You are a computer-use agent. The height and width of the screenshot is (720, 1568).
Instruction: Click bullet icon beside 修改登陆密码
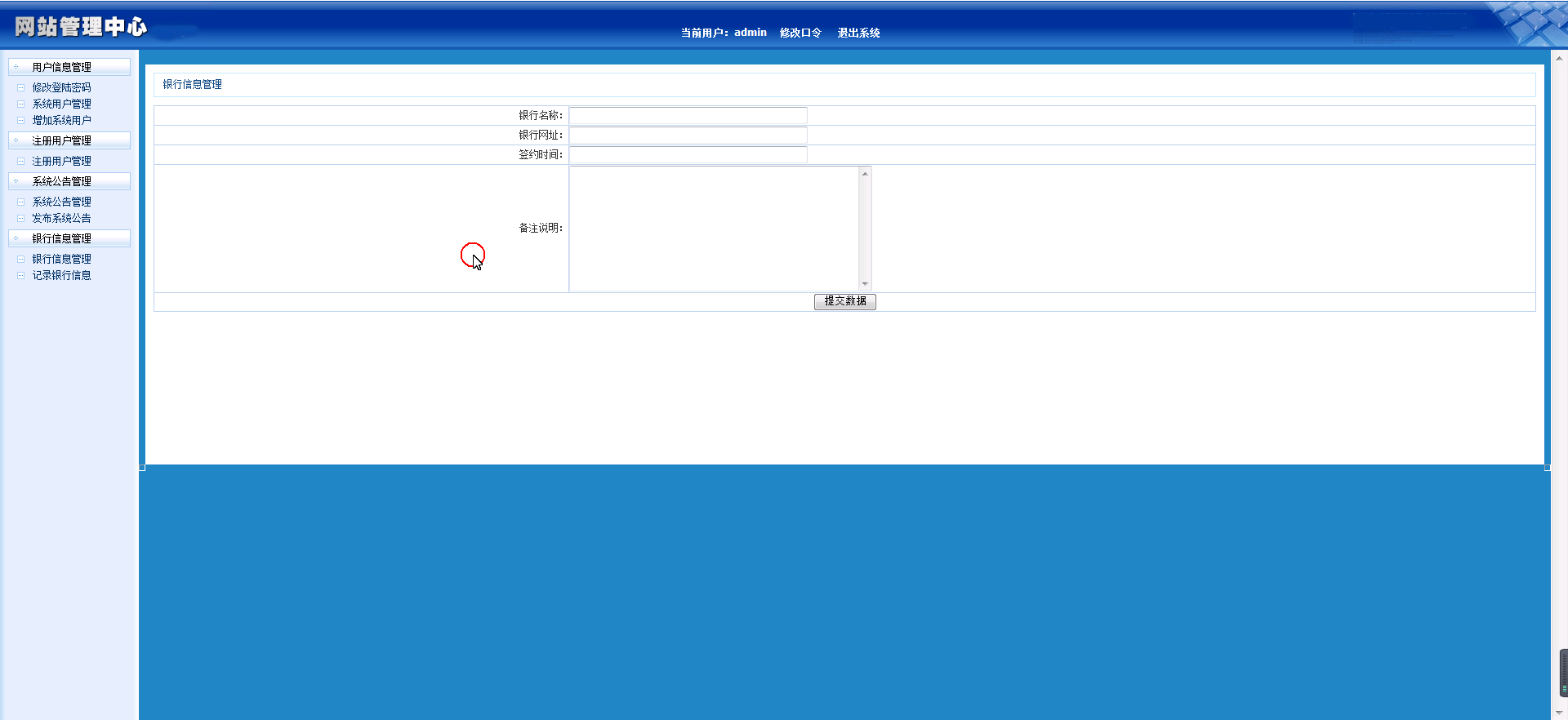[21, 87]
